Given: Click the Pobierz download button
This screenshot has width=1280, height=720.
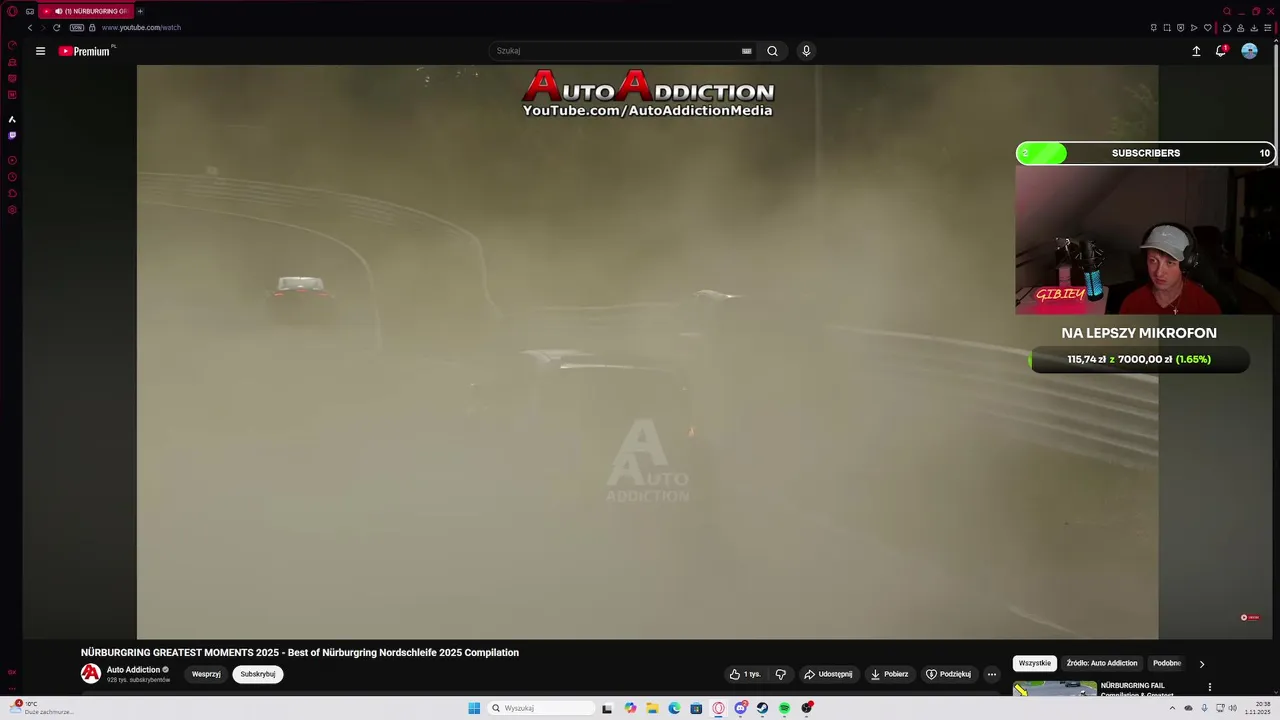Looking at the screenshot, I should (889, 674).
